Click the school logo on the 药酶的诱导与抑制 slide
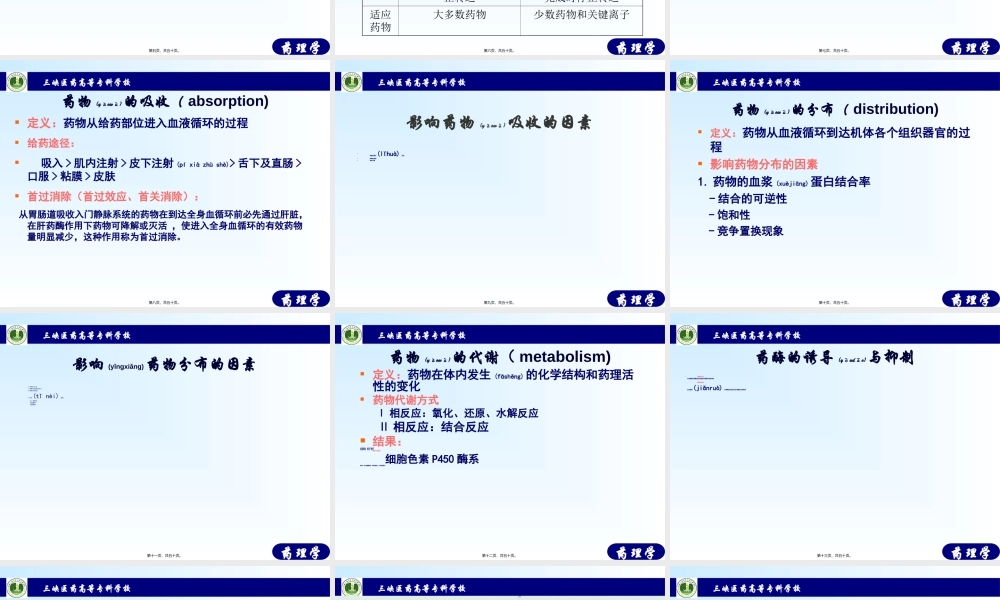The image size is (1000, 600). (687, 335)
